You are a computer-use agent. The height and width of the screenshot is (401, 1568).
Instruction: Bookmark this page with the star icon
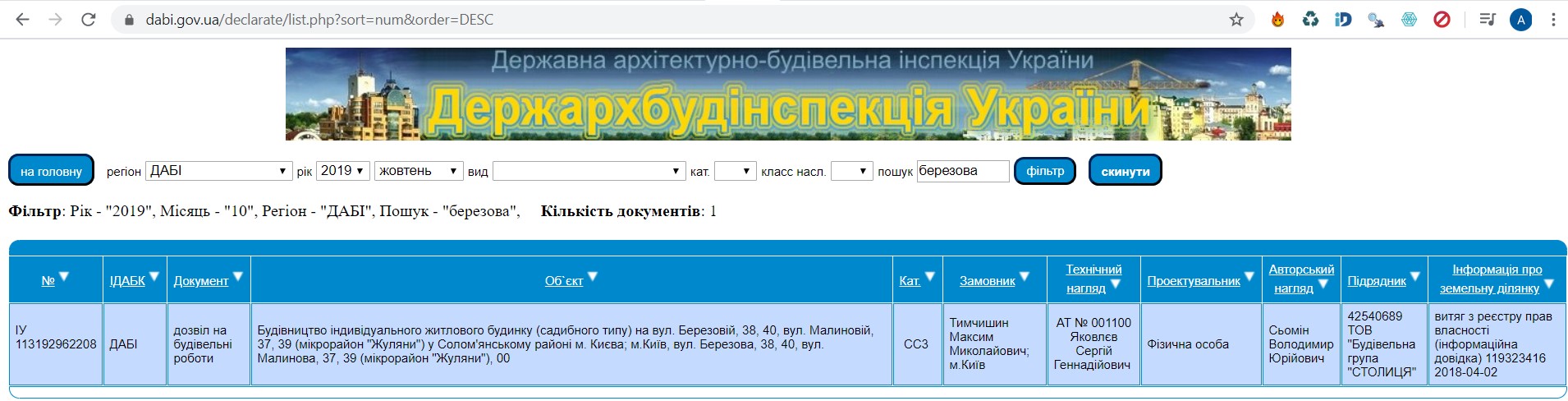pyautogui.click(x=1236, y=20)
